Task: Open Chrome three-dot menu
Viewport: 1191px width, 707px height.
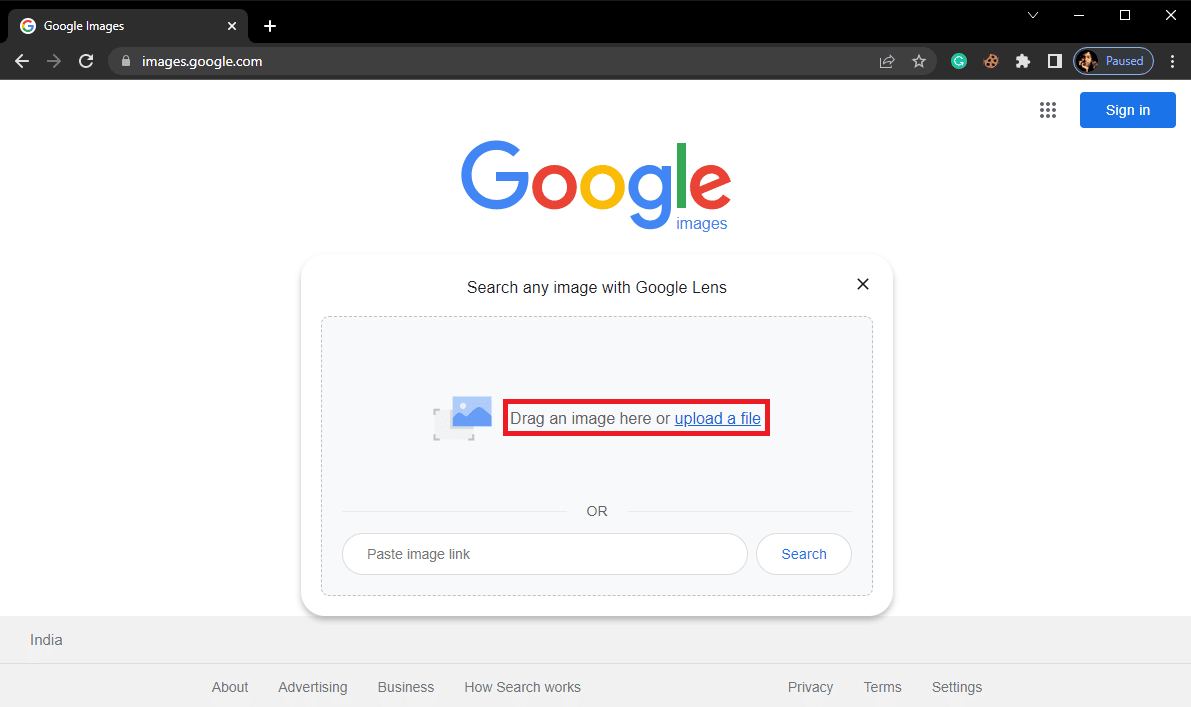Action: [x=1172, y=62]
